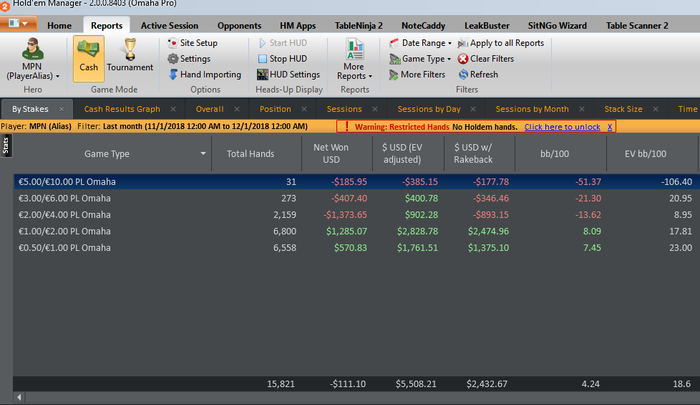Select the €2.00/€4.00 PL Omaha row

(357, 215)
